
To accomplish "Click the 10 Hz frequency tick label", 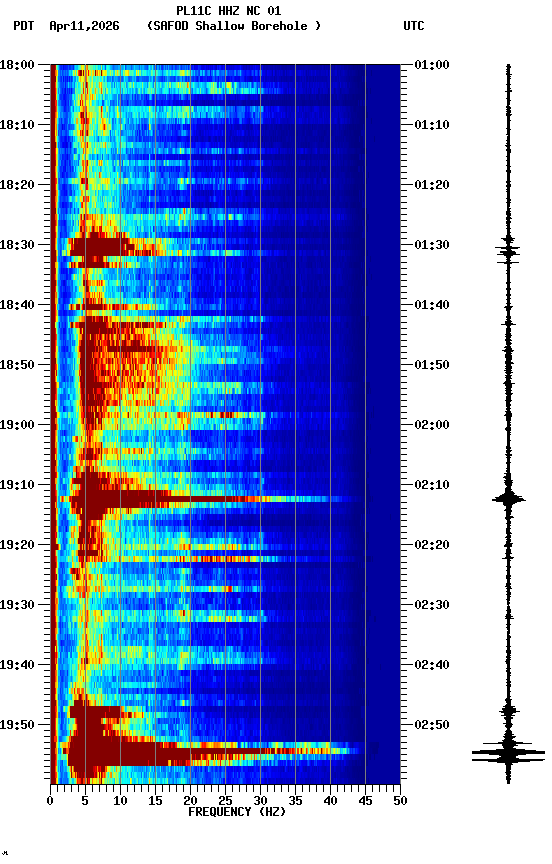I will 120,802.
